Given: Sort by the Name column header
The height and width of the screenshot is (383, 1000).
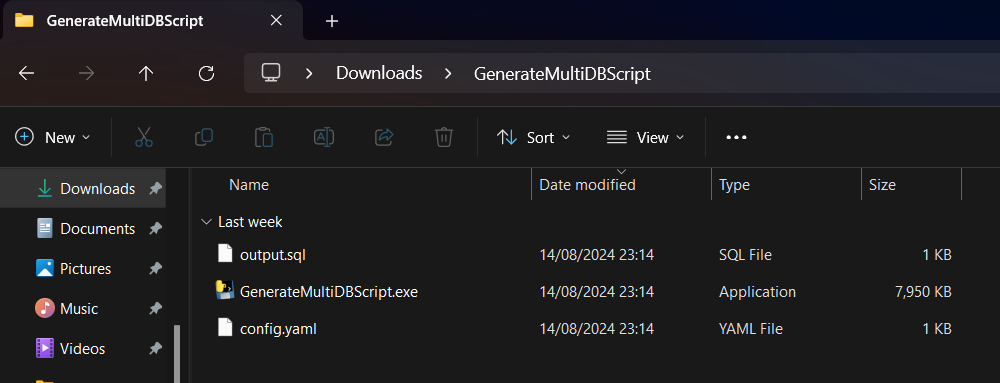Looking at the screenshot, I should (249, 185).
